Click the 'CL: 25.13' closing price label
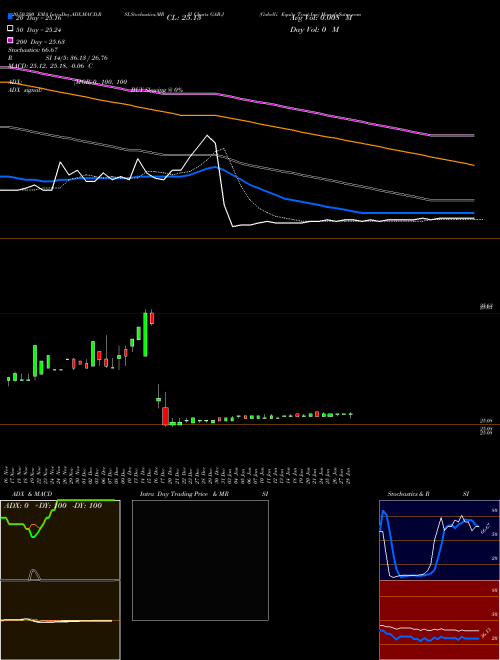The width and height of the screenshot is (500, 660). (184, 18)
